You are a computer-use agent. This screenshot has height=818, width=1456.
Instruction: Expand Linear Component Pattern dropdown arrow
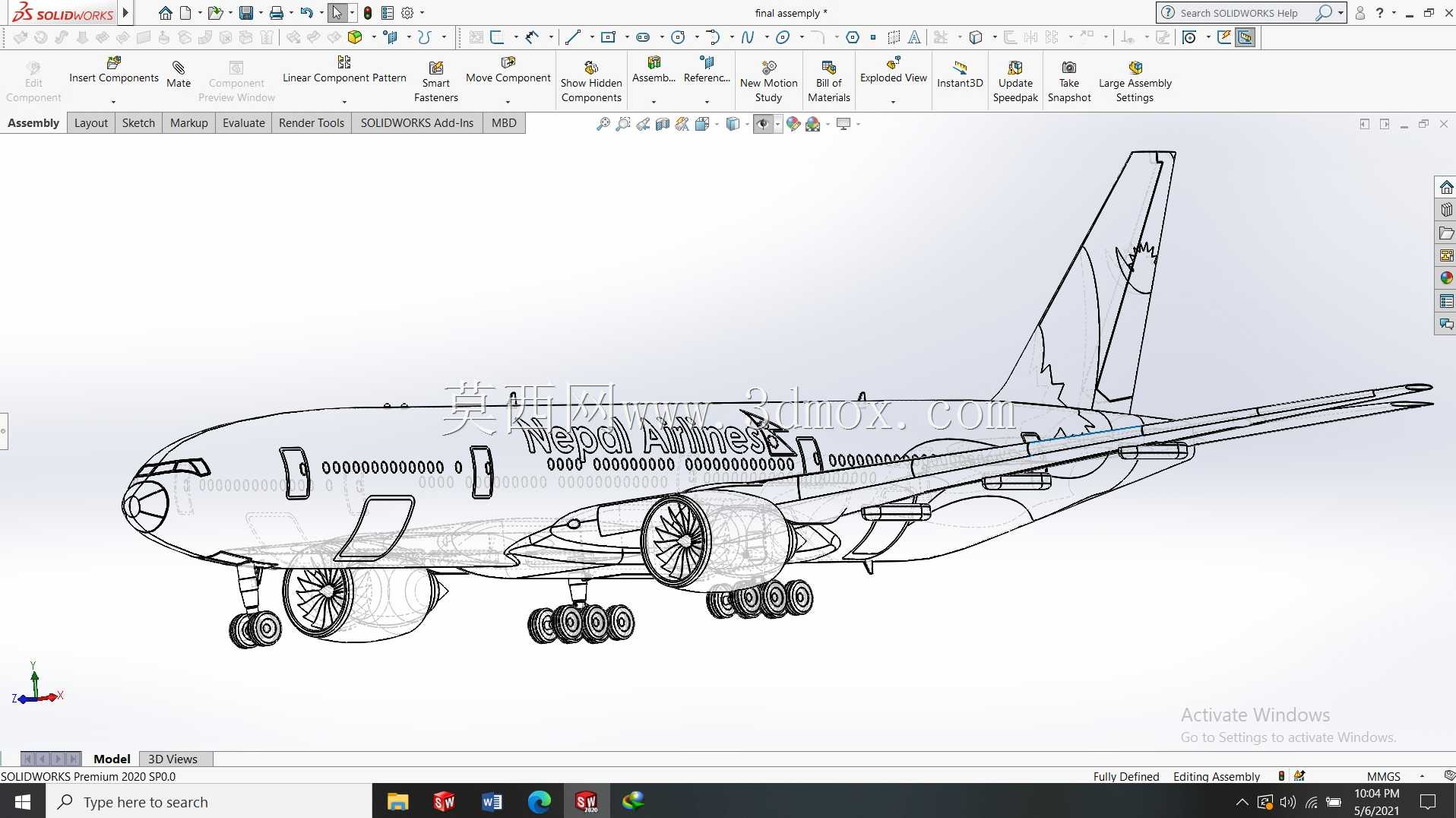[344, 102]
